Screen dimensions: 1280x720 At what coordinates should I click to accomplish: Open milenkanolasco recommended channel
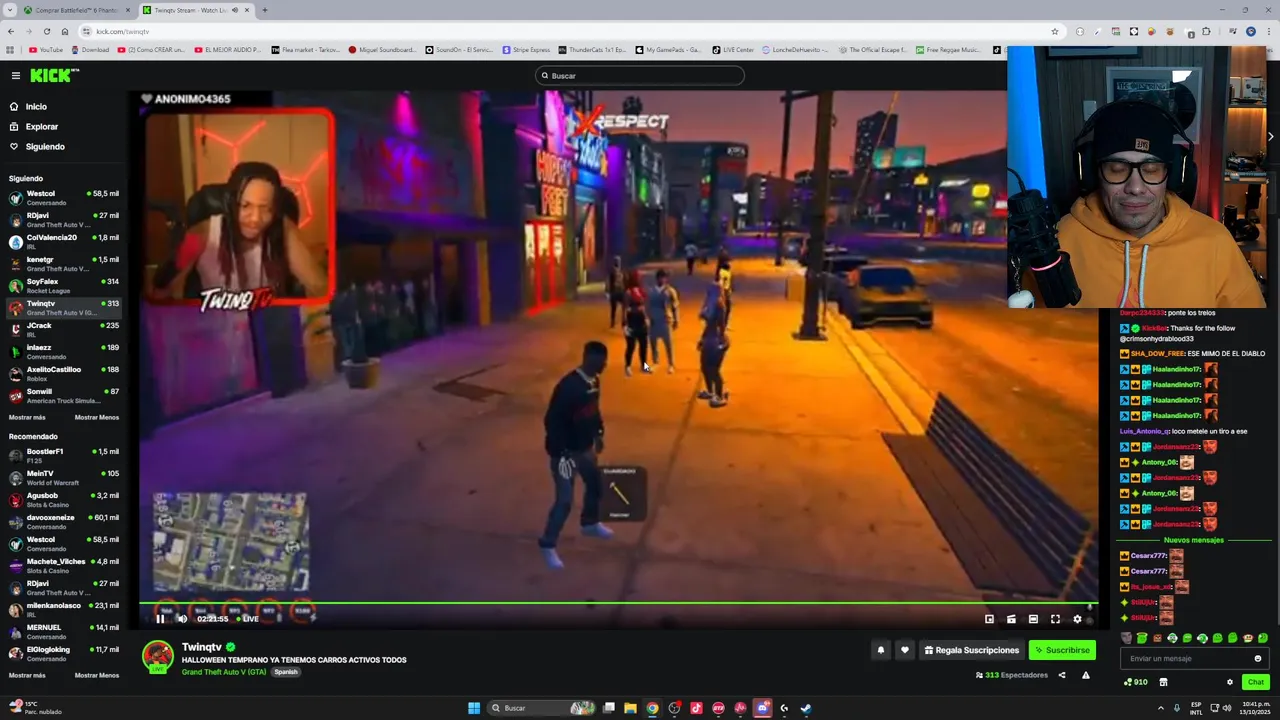click(63, 610)
